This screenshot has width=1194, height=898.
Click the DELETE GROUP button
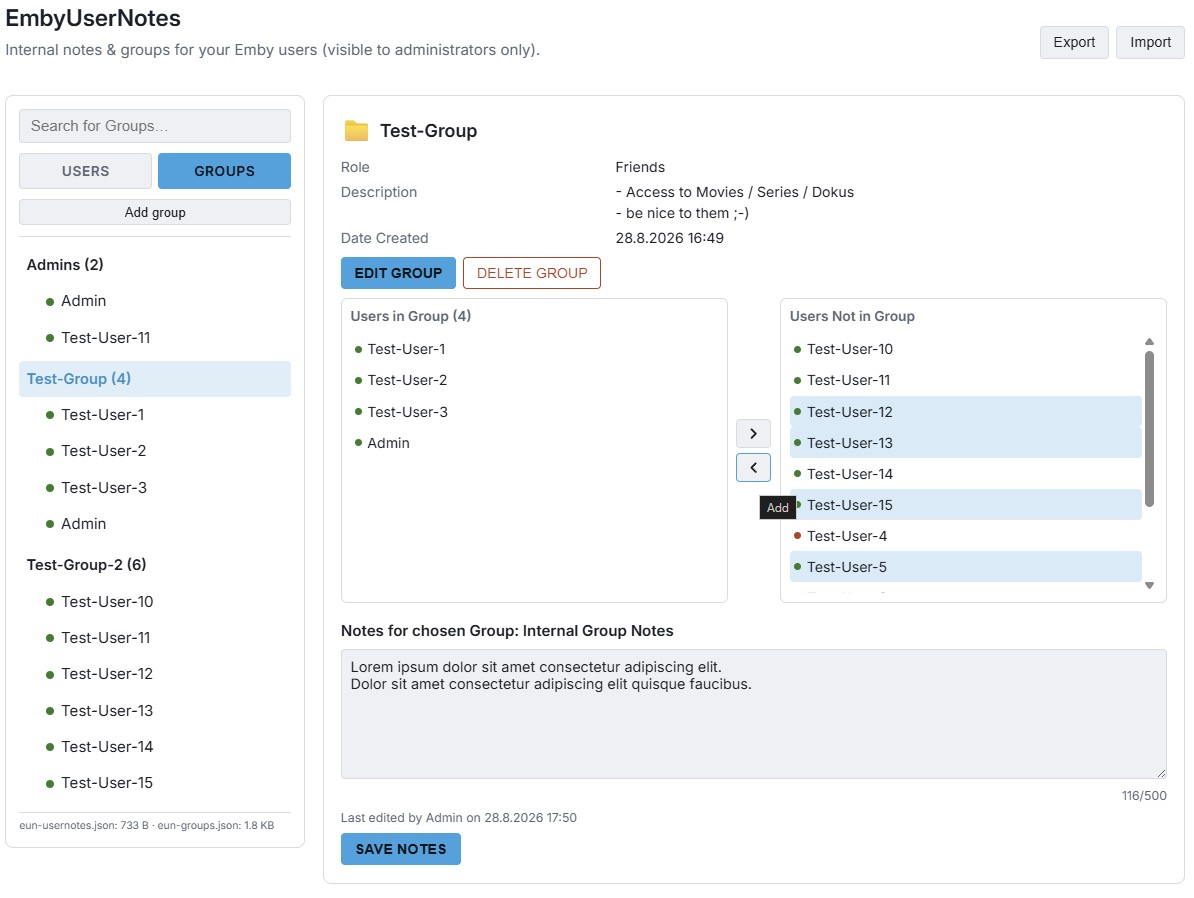point(532,273)
